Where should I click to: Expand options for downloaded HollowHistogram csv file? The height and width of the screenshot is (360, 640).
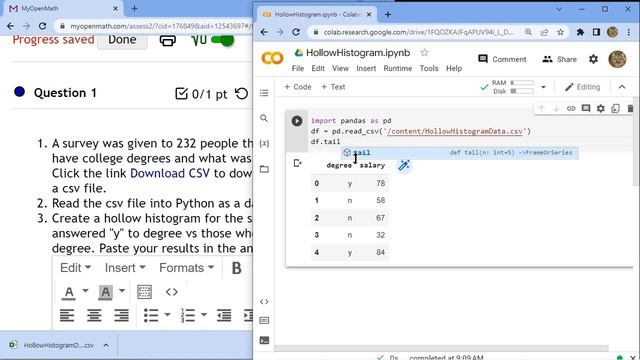pos(106,345)
